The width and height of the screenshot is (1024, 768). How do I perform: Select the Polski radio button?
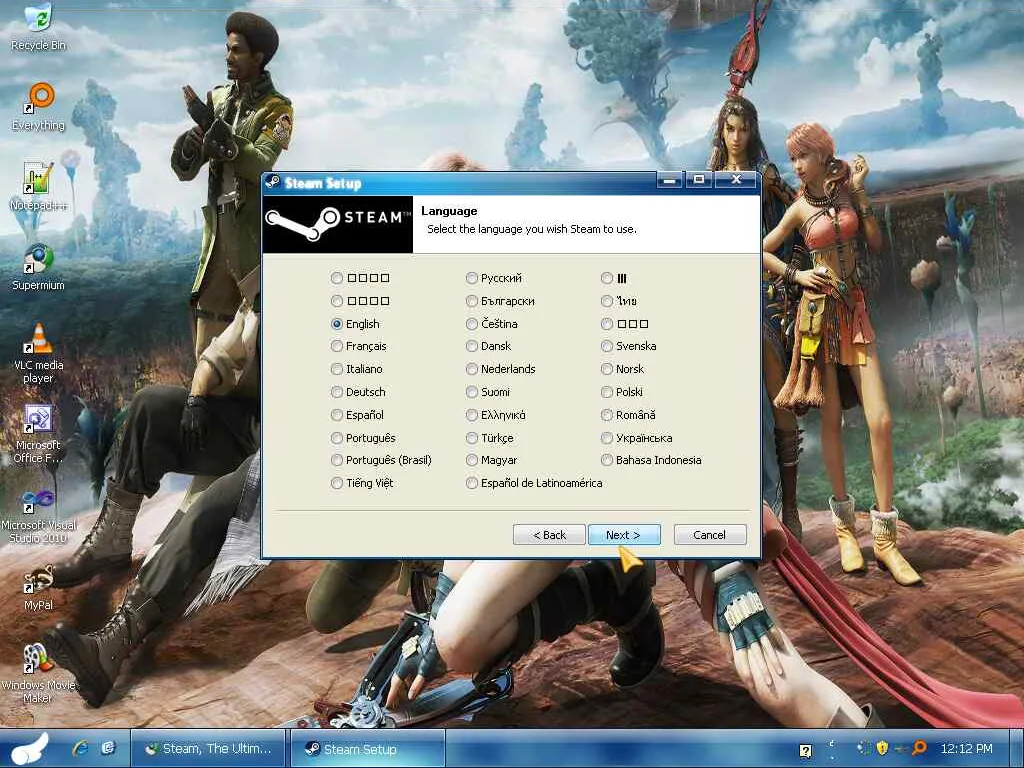[622, 392]
